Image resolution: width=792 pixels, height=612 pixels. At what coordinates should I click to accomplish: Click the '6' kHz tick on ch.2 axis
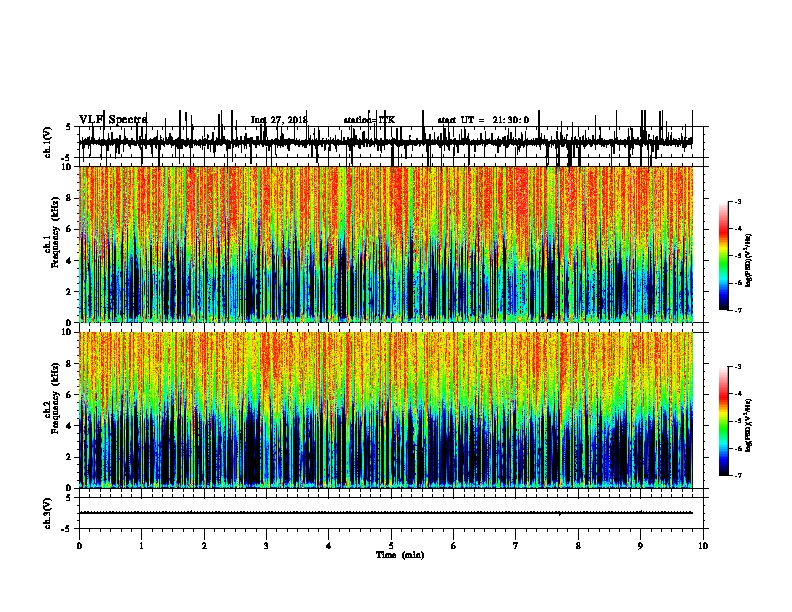click(x=70, y=395)
